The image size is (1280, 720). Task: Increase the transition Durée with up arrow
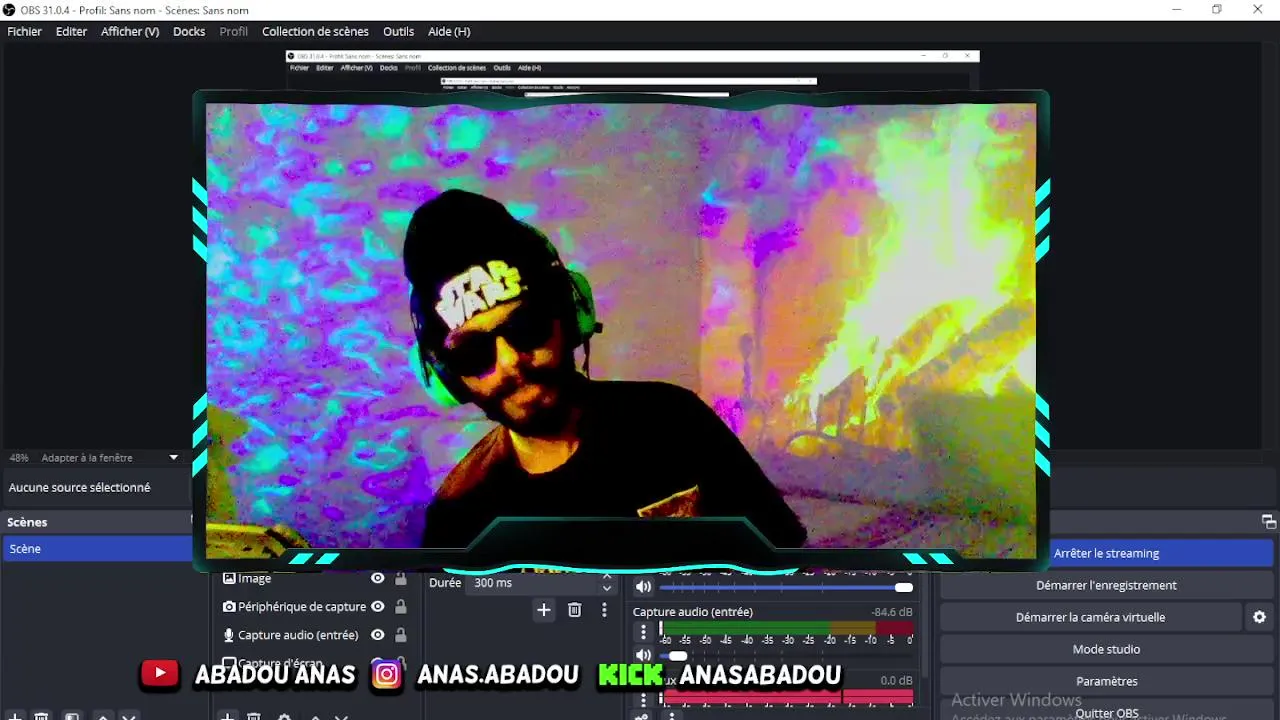pyautogui.click(x=606, y=577)
